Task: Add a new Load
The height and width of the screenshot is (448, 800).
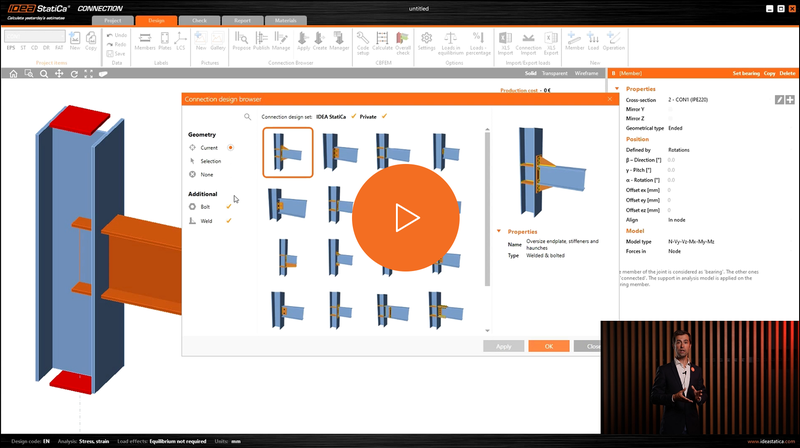Action: tap(593, 41)
